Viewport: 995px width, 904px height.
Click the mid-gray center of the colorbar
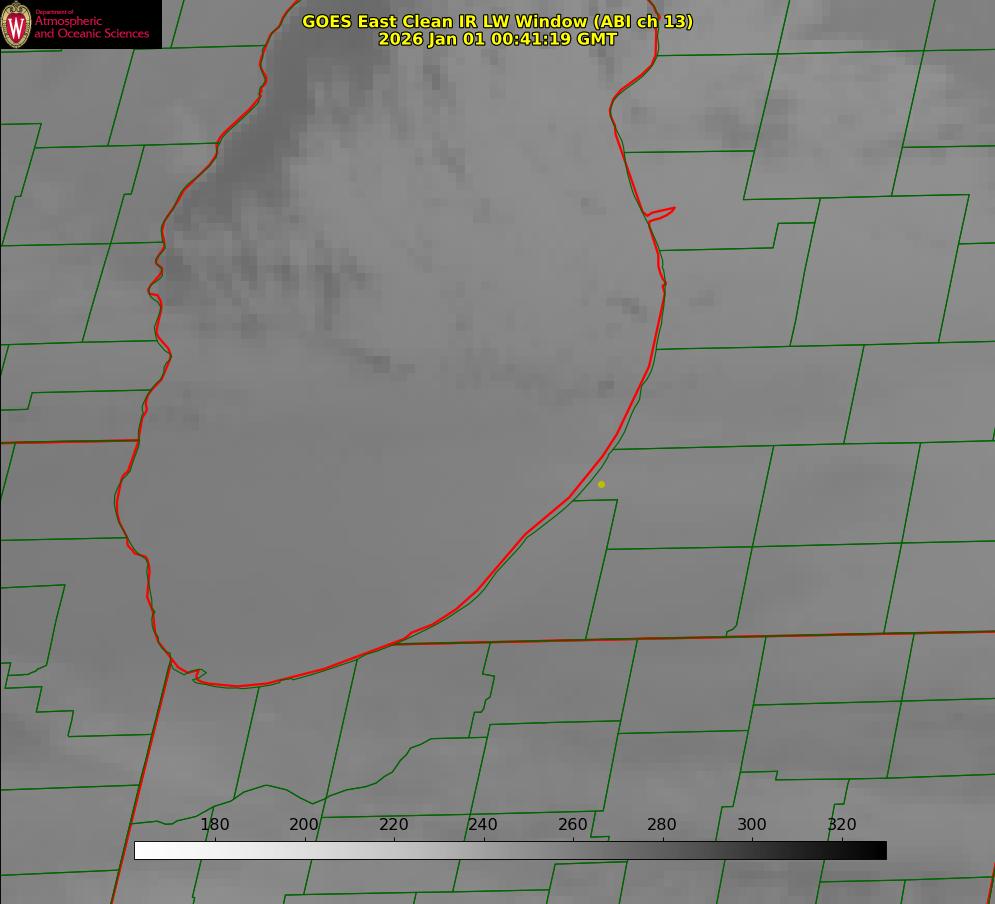[510, 851]
